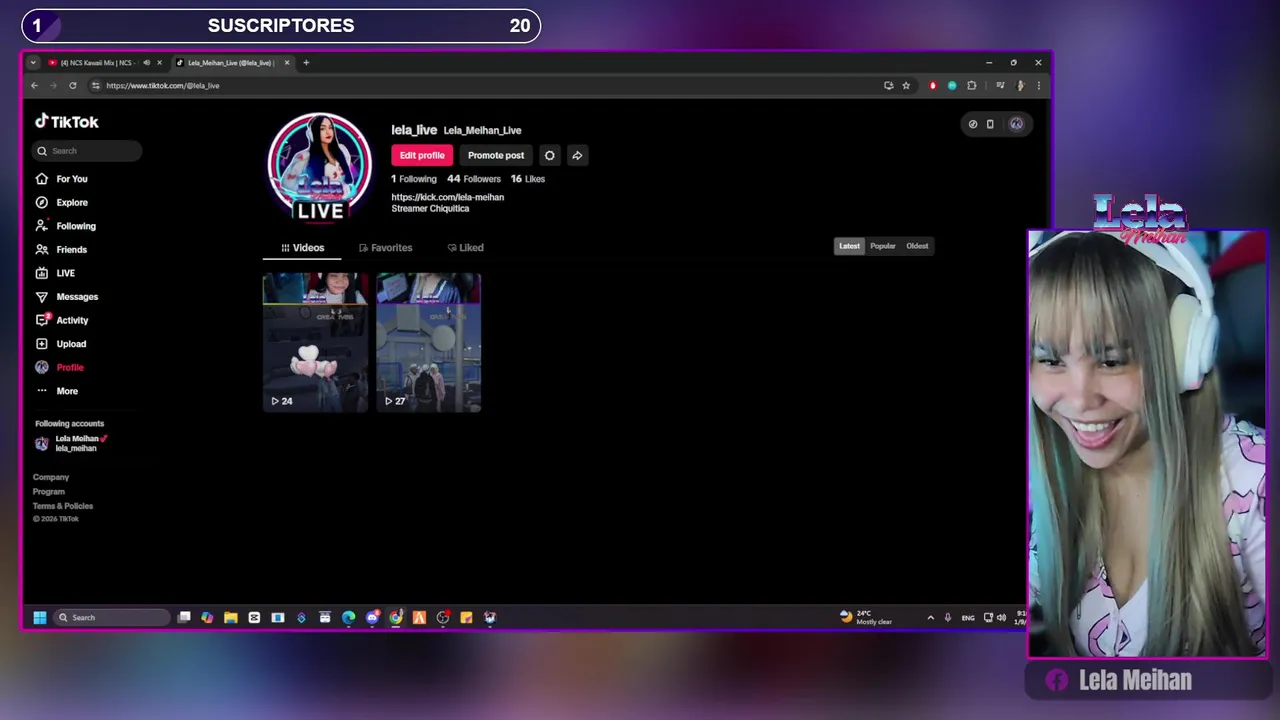Screen dimensions: 1280x720
Task: Open Friends in the sidebar
Action: point(62,249)
